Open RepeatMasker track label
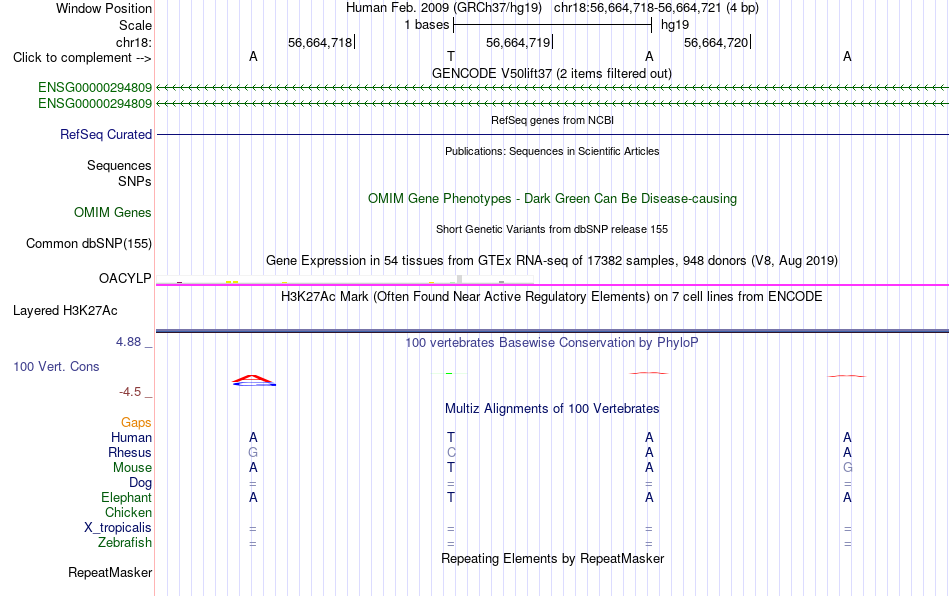Viewport: 950px width, 596px height. point(110,572)
